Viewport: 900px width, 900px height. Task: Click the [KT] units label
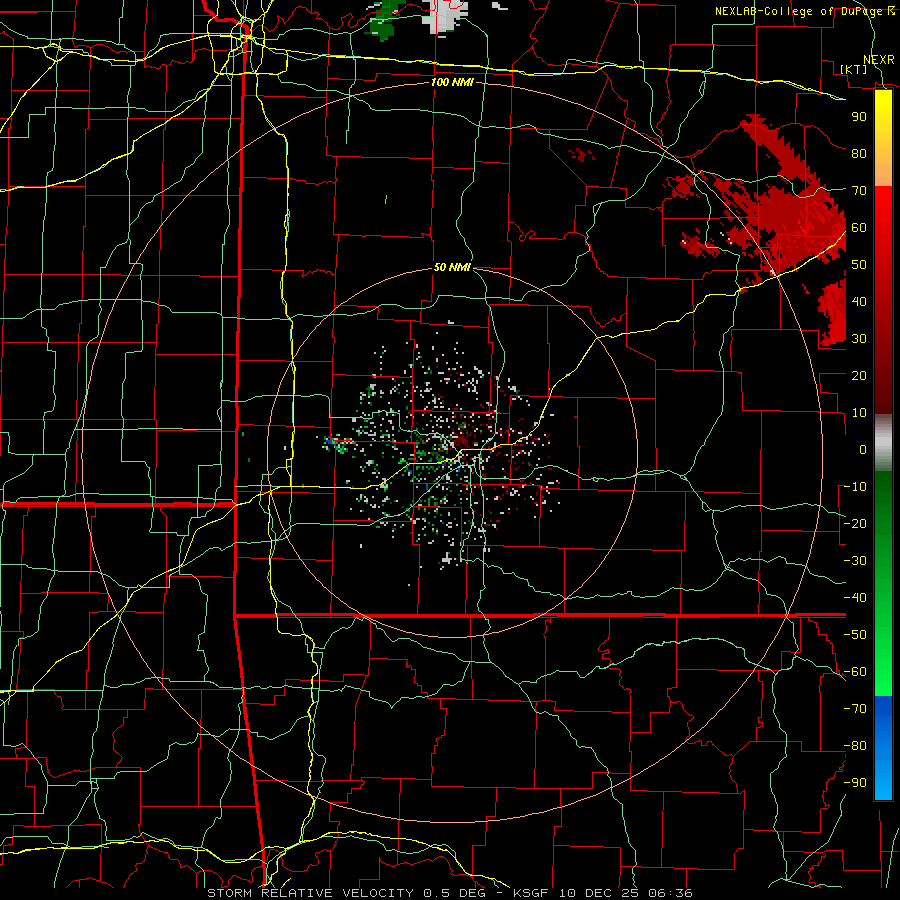tap(854, 69)
